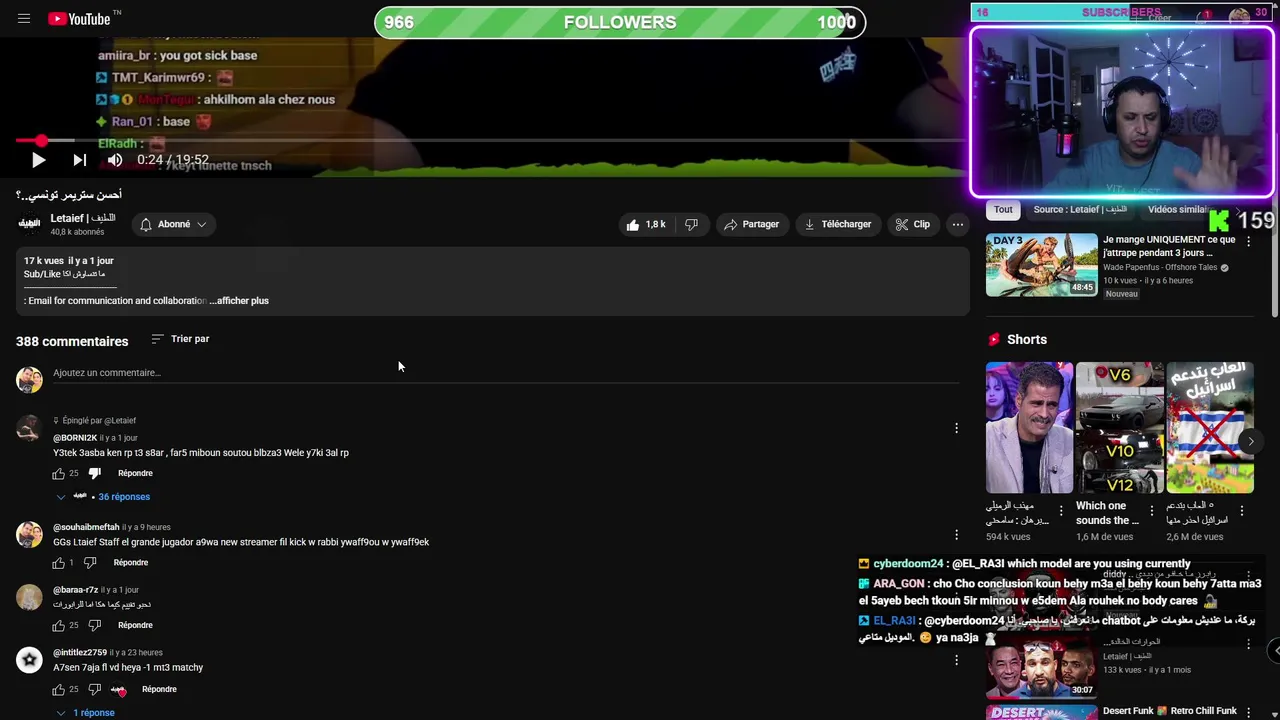Like the @intitlez2759 comment
The height and width of the screenshot is (720, 1280).
click(x=59, y=689)
